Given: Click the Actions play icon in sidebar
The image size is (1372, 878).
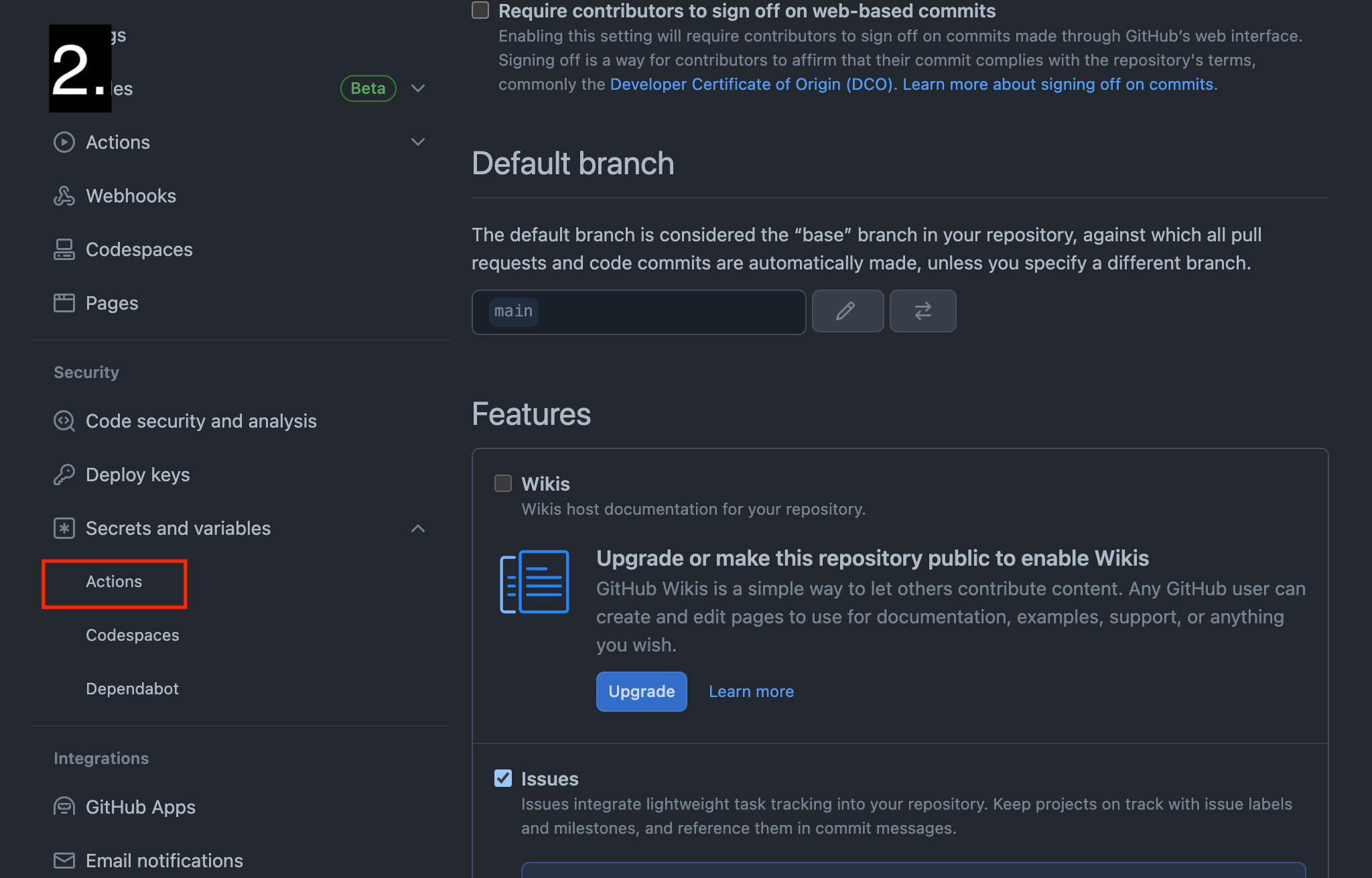Looking at the screenshot, I should (64, 142).
